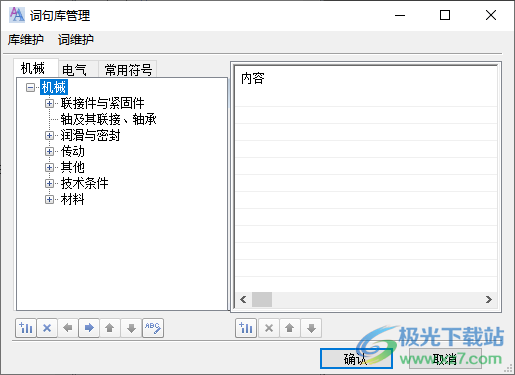Select 联接件与紧固件 in the tree

pos(102,103)
